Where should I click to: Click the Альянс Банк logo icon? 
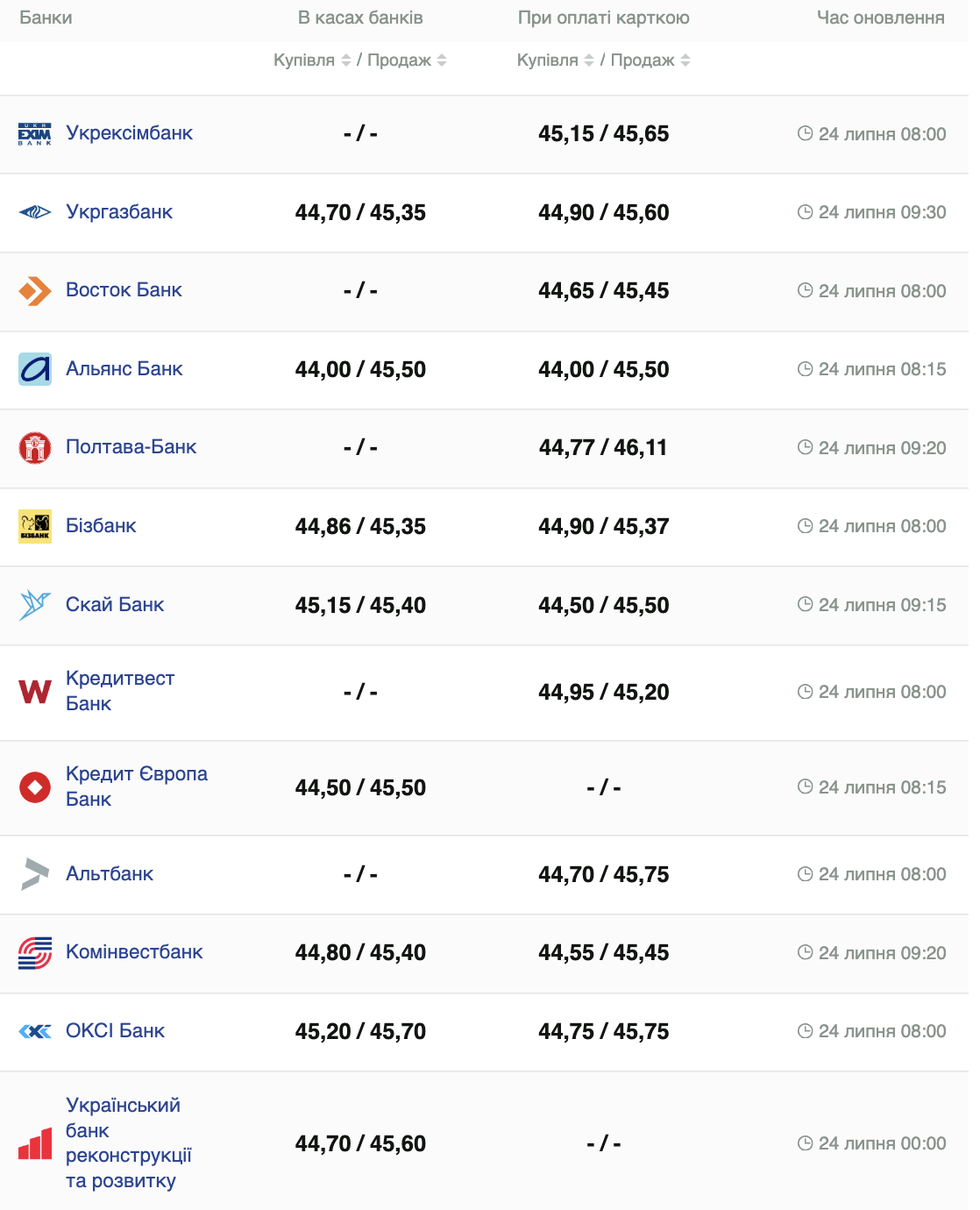point(35,369)
